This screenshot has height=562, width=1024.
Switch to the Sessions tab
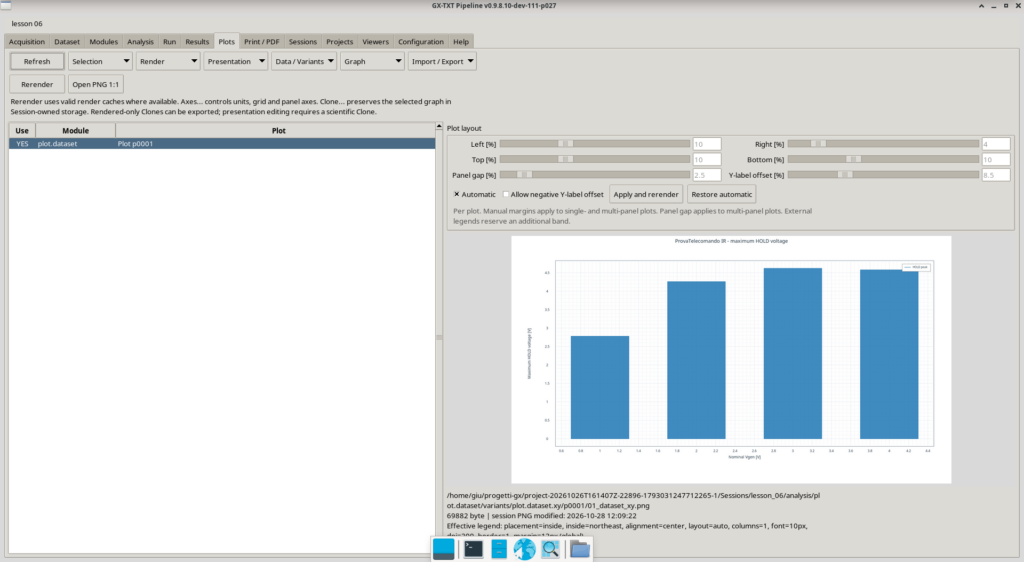tap(302, 42)
